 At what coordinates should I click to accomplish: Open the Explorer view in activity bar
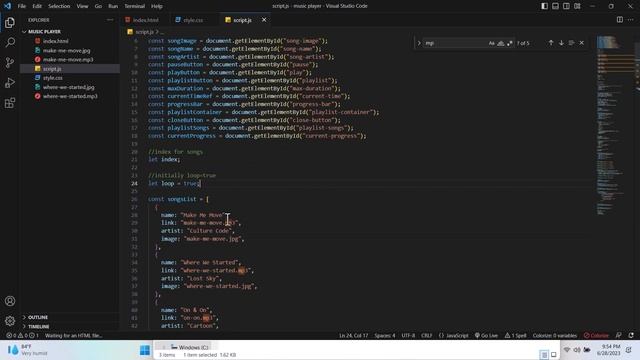10,23
